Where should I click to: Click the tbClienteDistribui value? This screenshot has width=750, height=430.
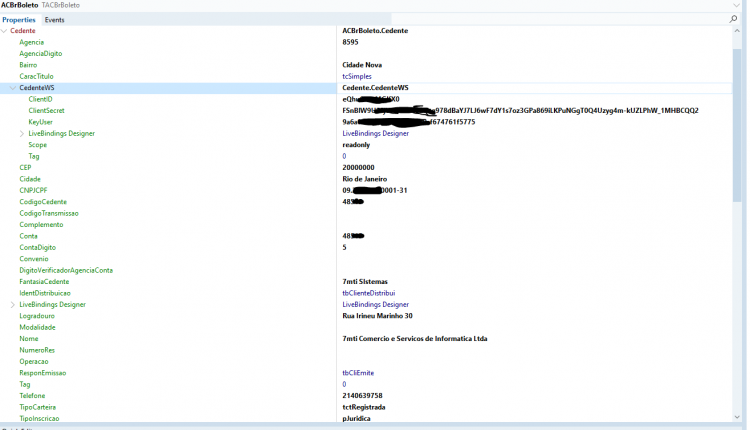point(369,293)
